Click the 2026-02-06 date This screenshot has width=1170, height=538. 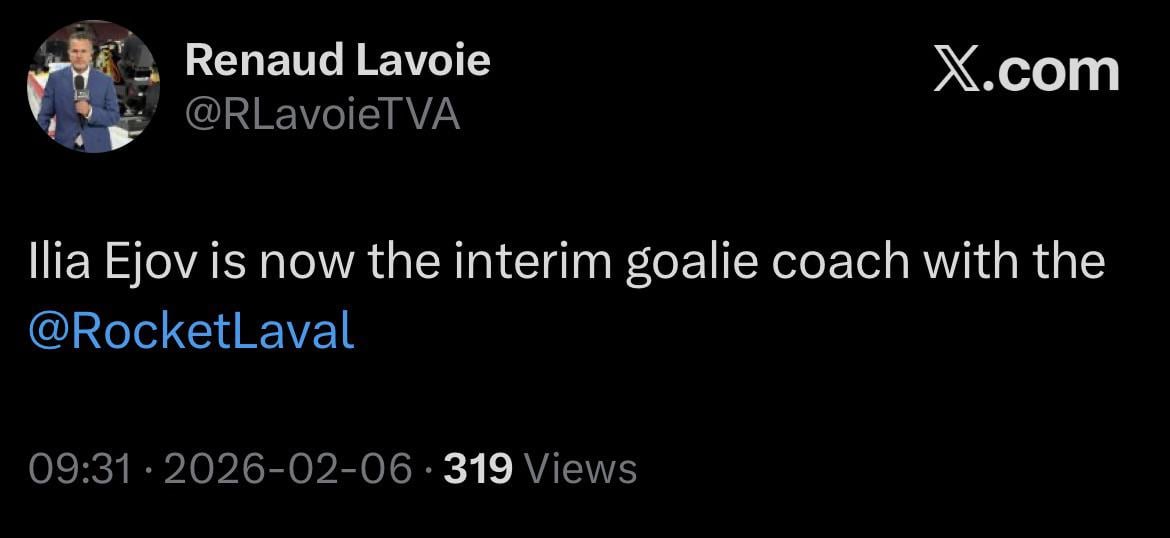[x=287, y=468]
